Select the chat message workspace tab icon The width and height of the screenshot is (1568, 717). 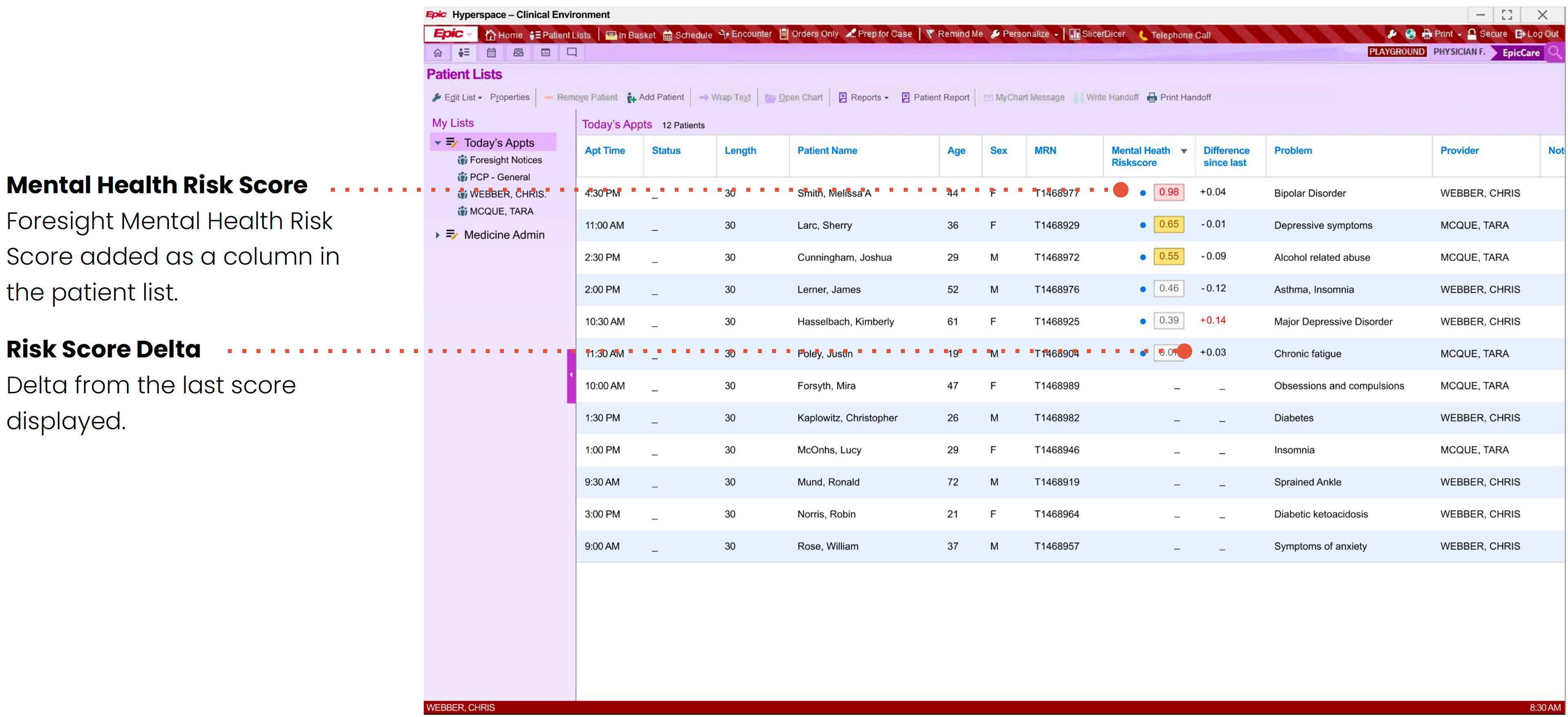[x=572, y=53]
